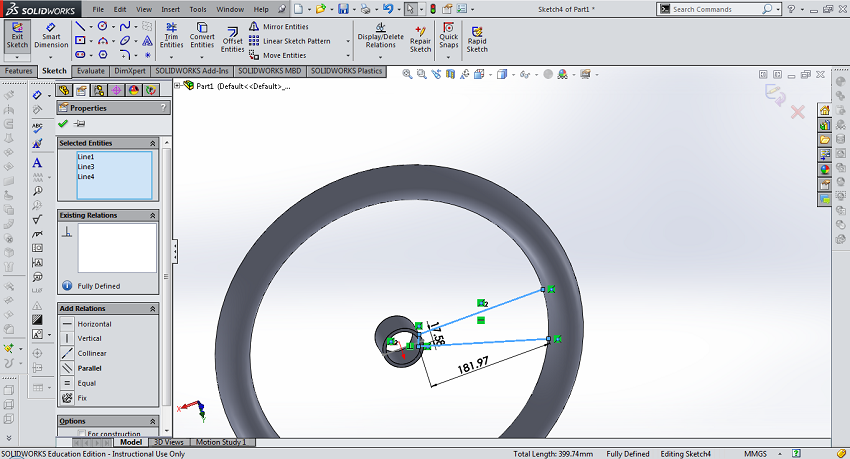This screenshot has height=459, width=850.
Task: Collapse the Options section
Action: [x=153, y=422]
